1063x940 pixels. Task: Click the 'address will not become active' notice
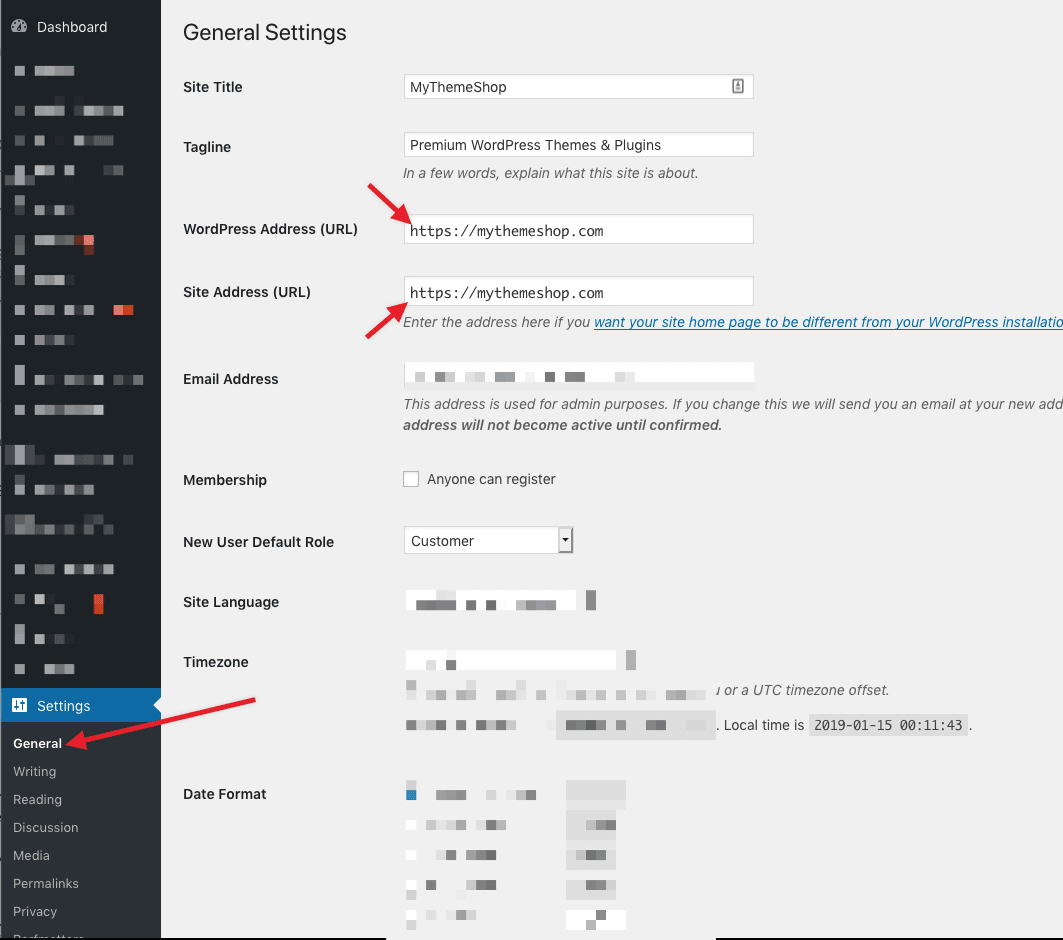pos(562,425)
